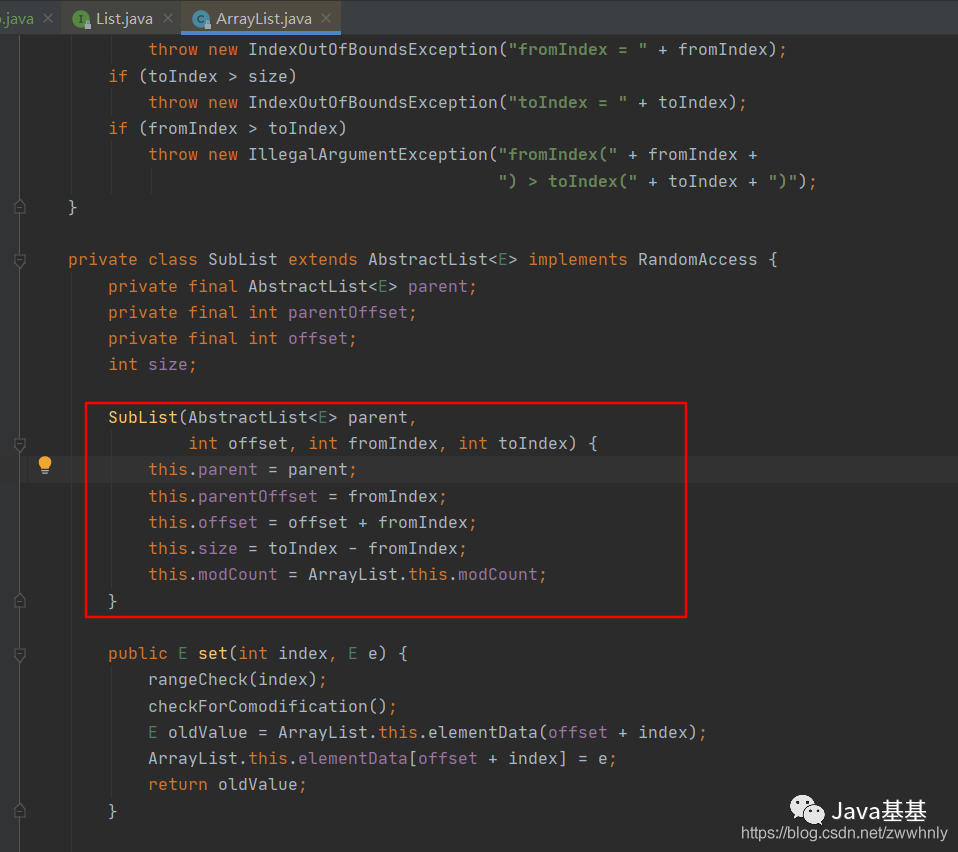958x852 pixels.
Task: Open the yellow lightbulb quick-fix suggestions
Action: click(45, 465)
